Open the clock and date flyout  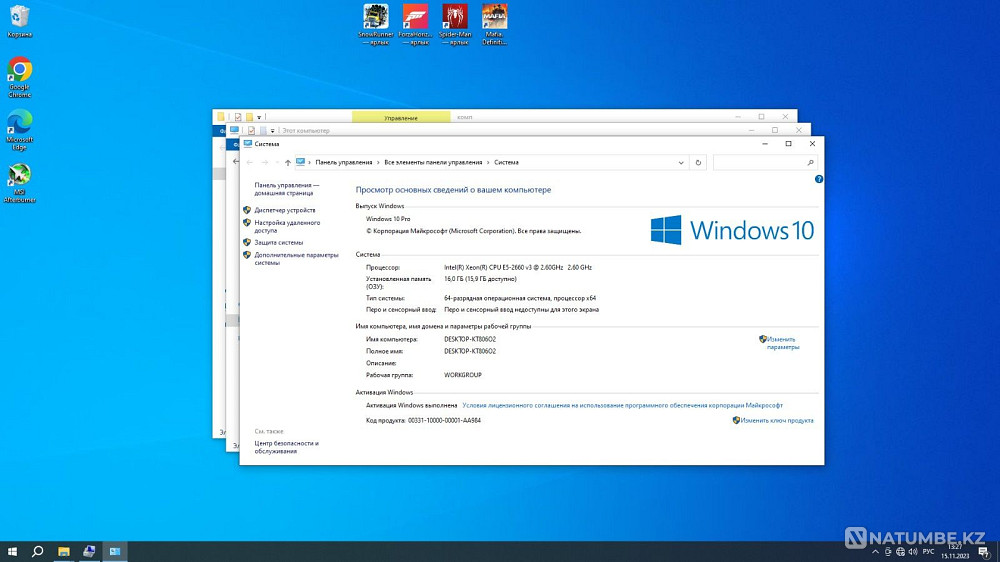[955, 551]
